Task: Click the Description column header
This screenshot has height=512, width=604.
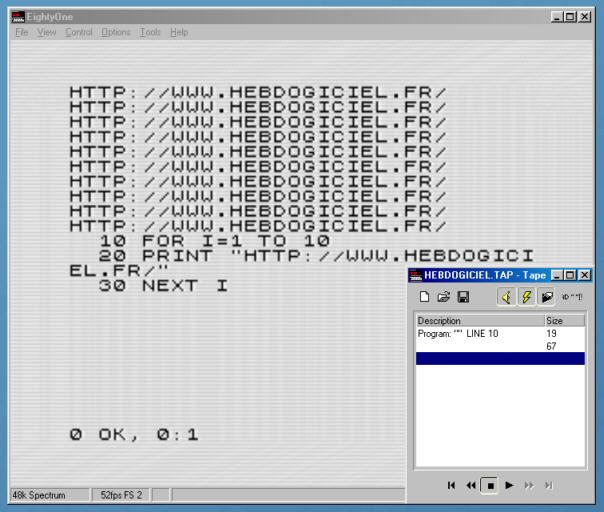Action: click(480, 321)
